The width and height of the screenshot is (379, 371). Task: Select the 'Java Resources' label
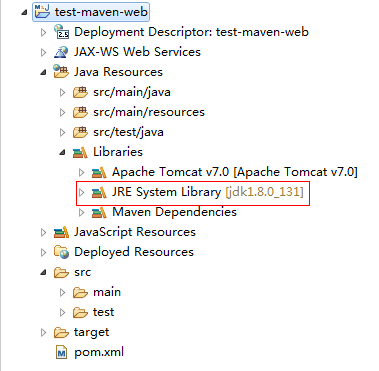(x=118, y=72)
